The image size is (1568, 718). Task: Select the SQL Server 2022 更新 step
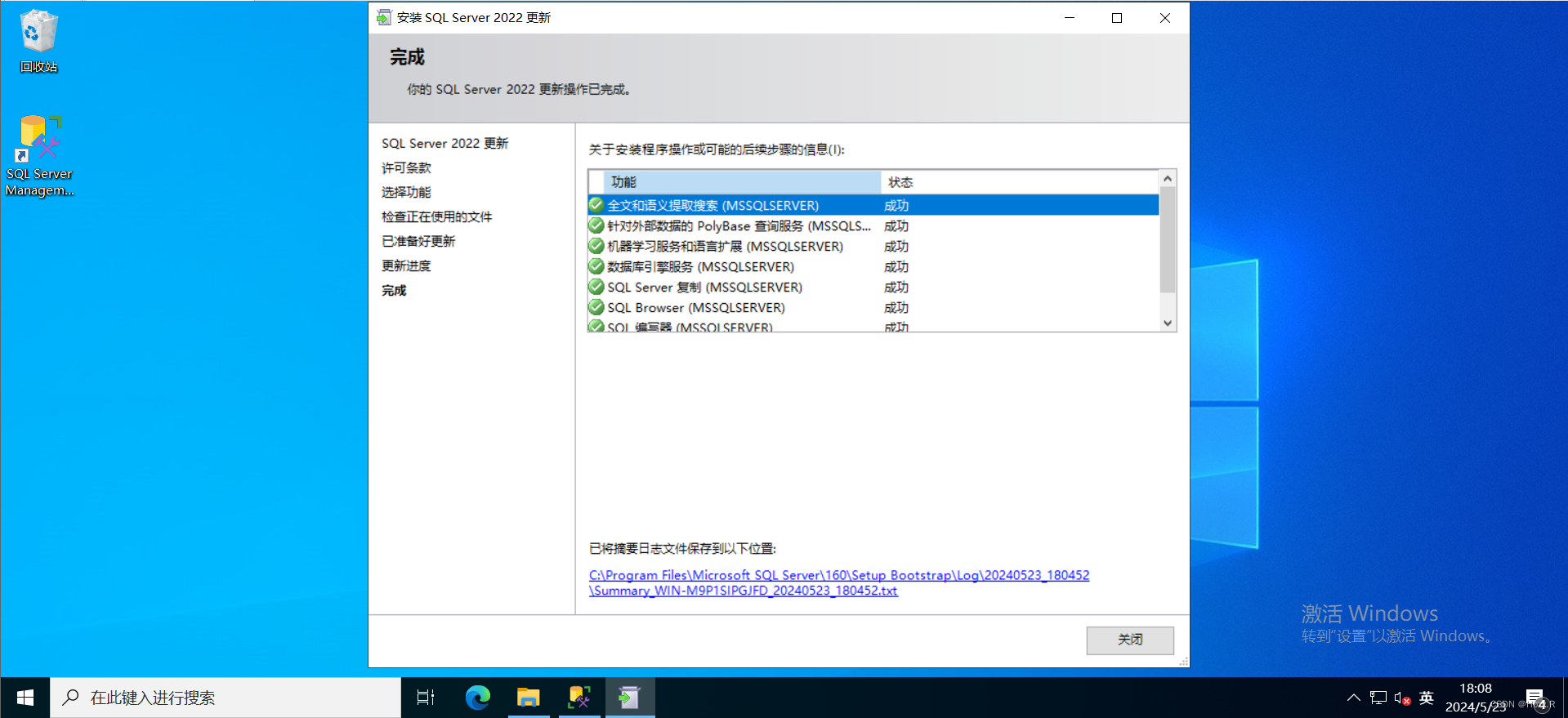click(444, 143)
